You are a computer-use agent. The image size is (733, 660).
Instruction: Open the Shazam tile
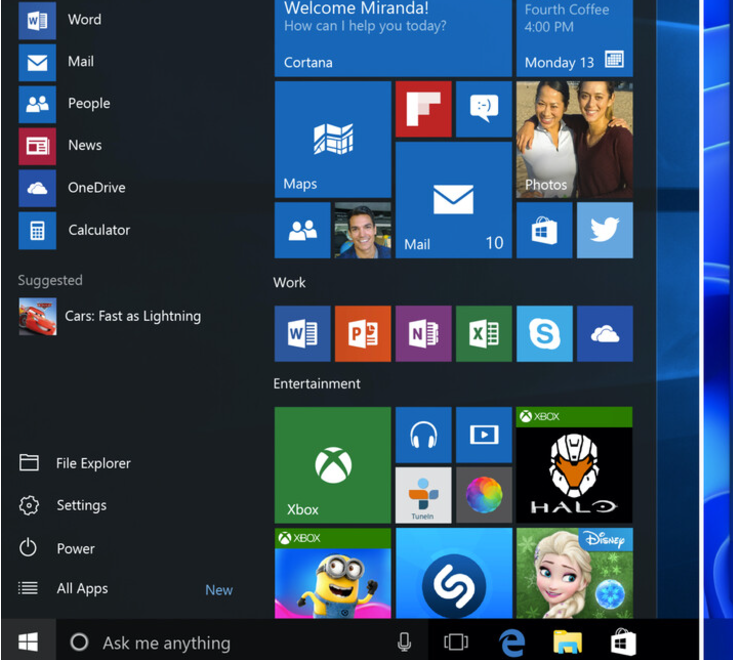coord(453,573)
